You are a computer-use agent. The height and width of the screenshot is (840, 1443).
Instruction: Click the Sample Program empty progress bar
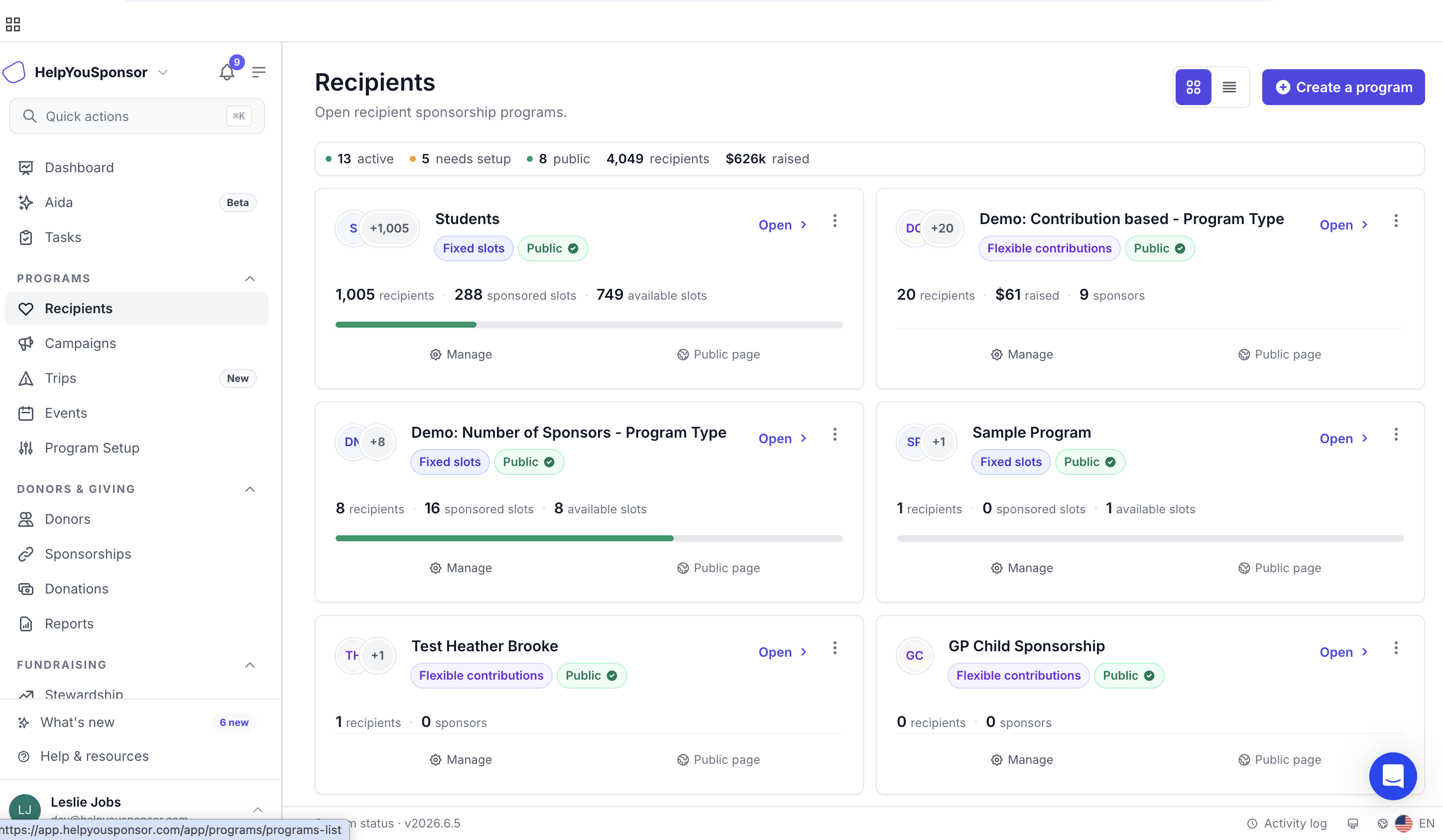click(x=1150, y=538)
